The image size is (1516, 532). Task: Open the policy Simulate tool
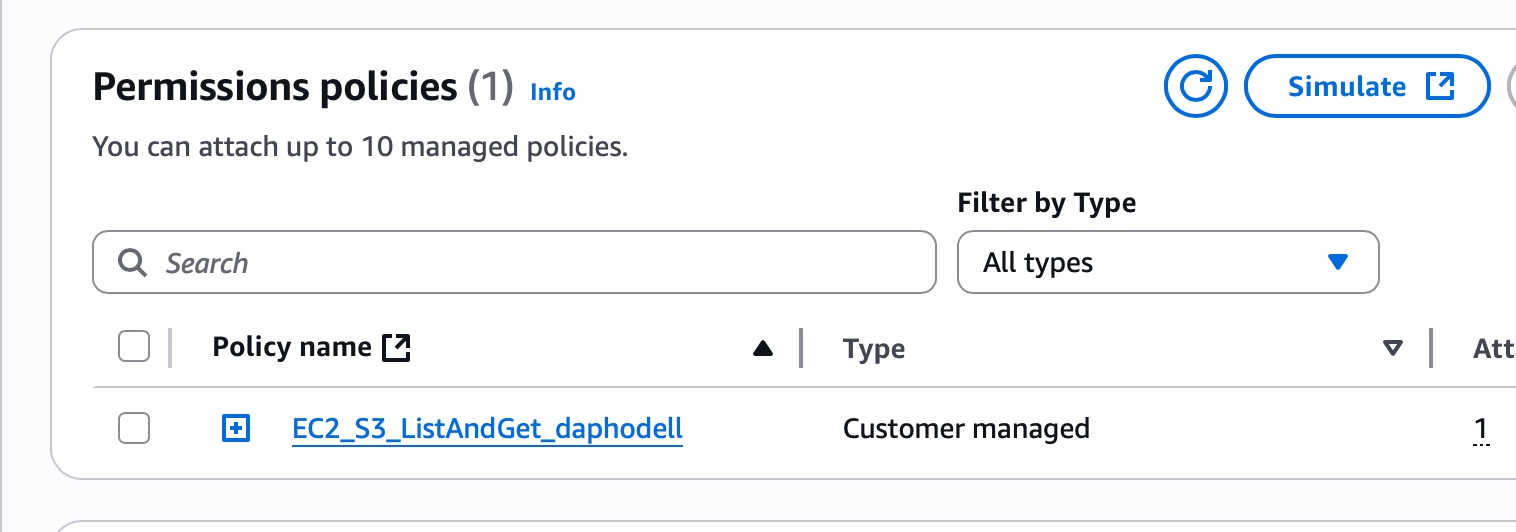point(1366,87)
